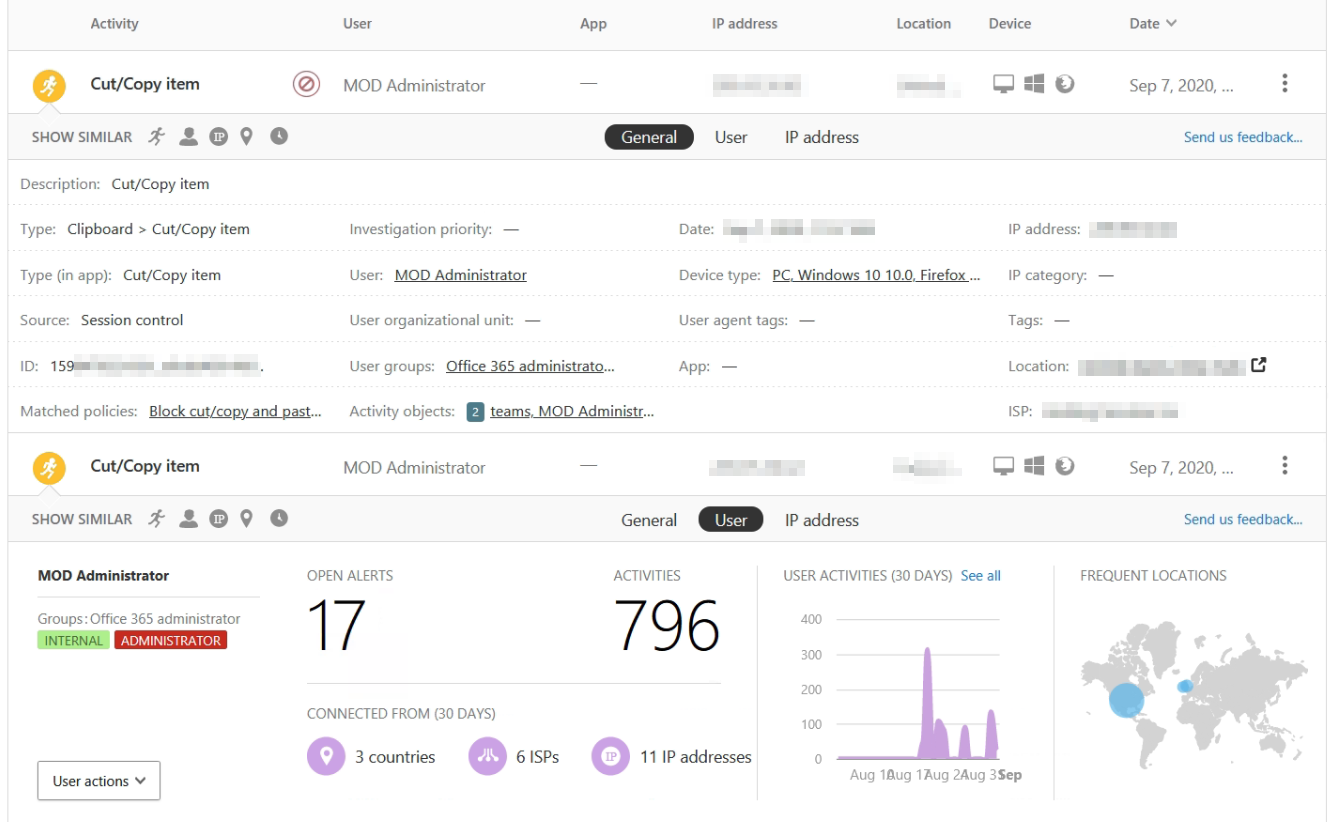Click the Activity column header
The height and width of the screenshot is (822, 1332).
115,24
